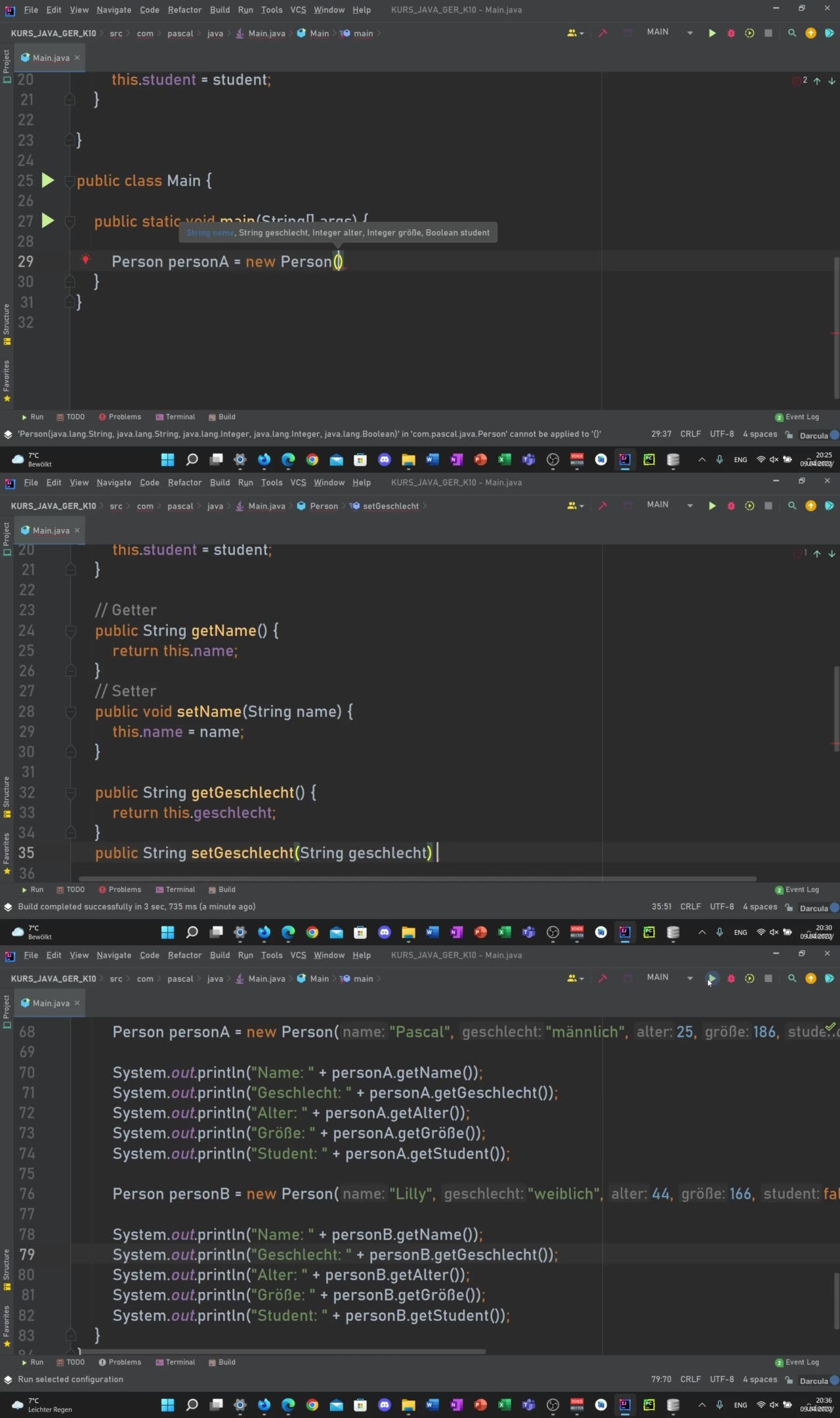Click green inspection checkmark above the personA editor

click(830, 1026)
